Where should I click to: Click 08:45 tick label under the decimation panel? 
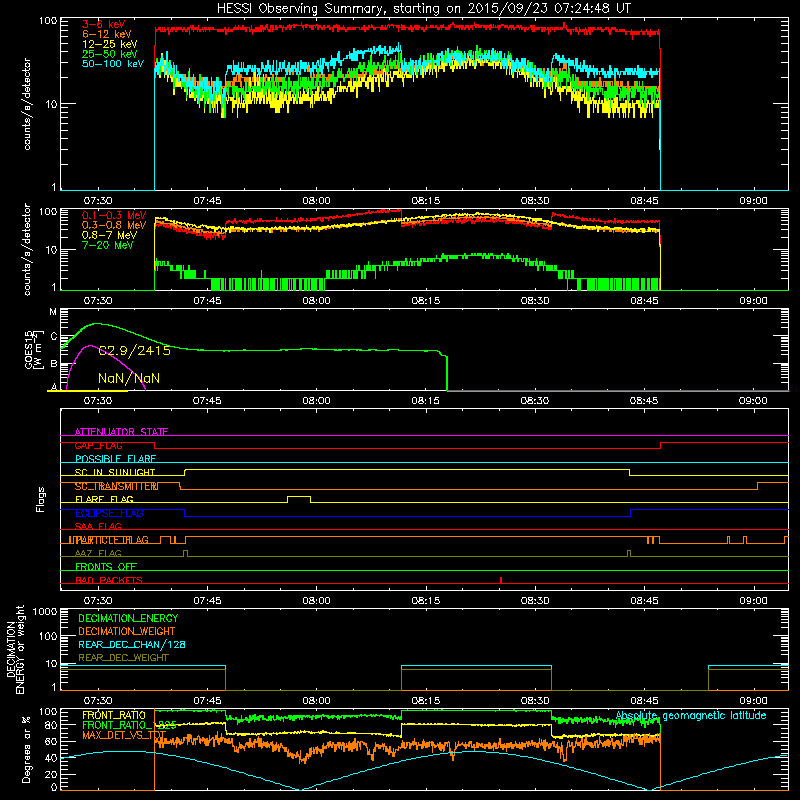pyautogui.click(x=644, y=701)
